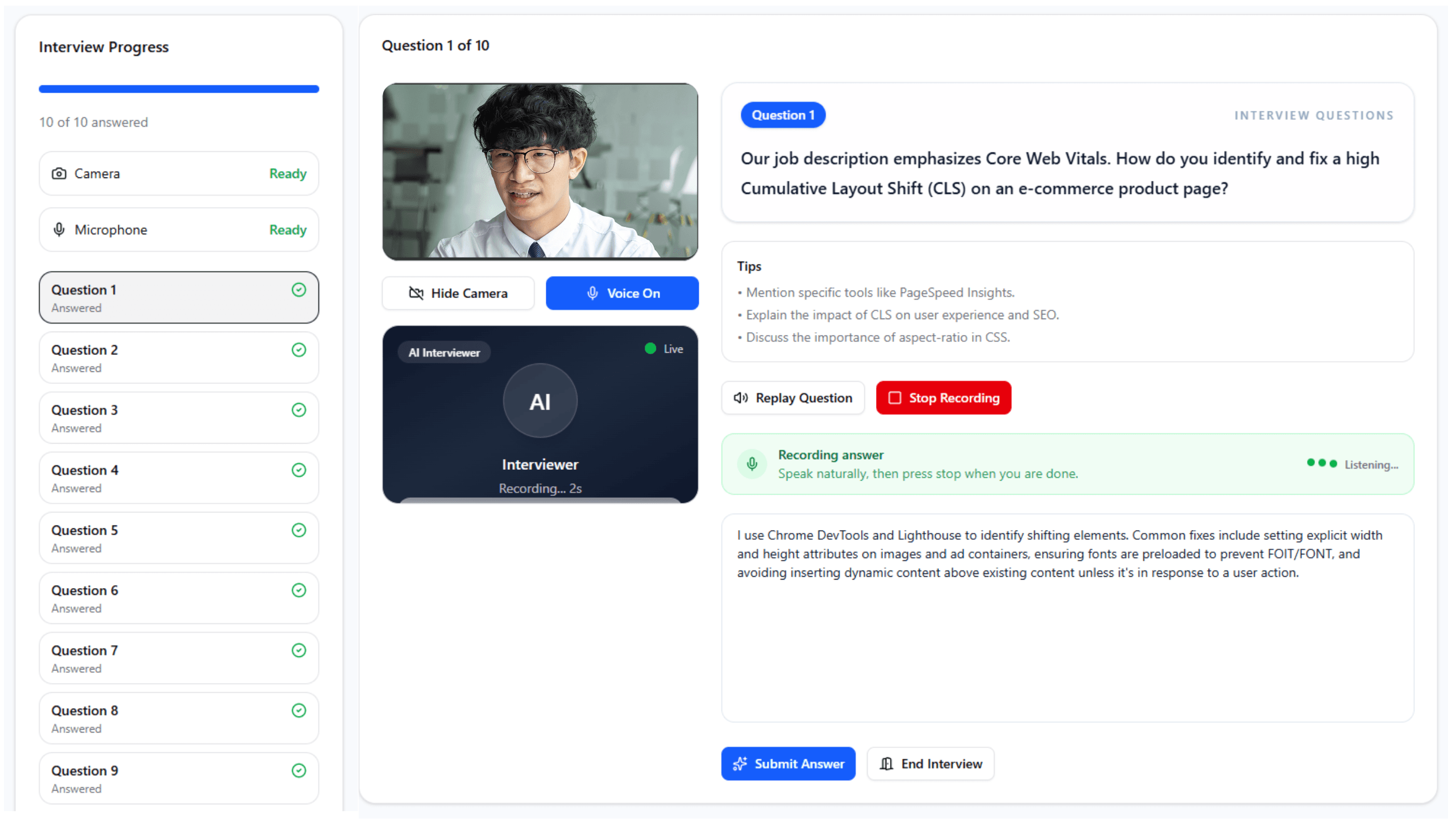The image size is (1456, 819).
Task: Go to Question 9 in the sidebar
Action: [179, 779]
